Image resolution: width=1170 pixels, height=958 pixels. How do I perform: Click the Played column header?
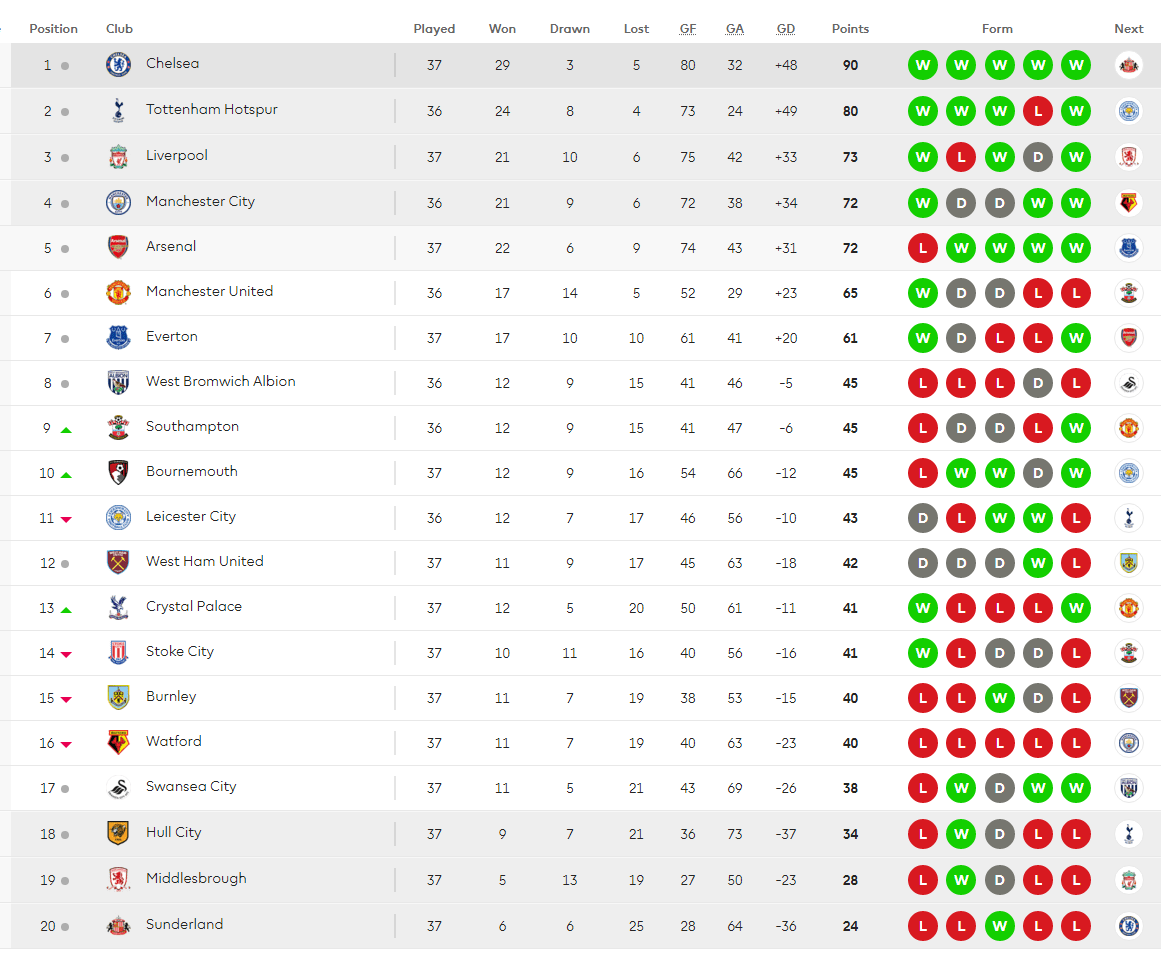tap(434, 29)
